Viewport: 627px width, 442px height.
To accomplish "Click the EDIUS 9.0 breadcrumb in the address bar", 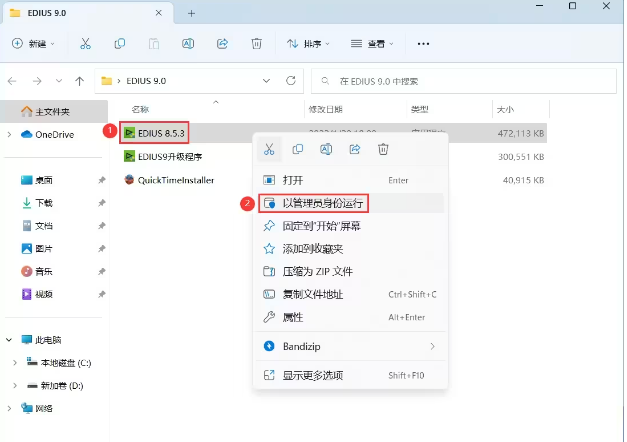I will click(146, 81).
